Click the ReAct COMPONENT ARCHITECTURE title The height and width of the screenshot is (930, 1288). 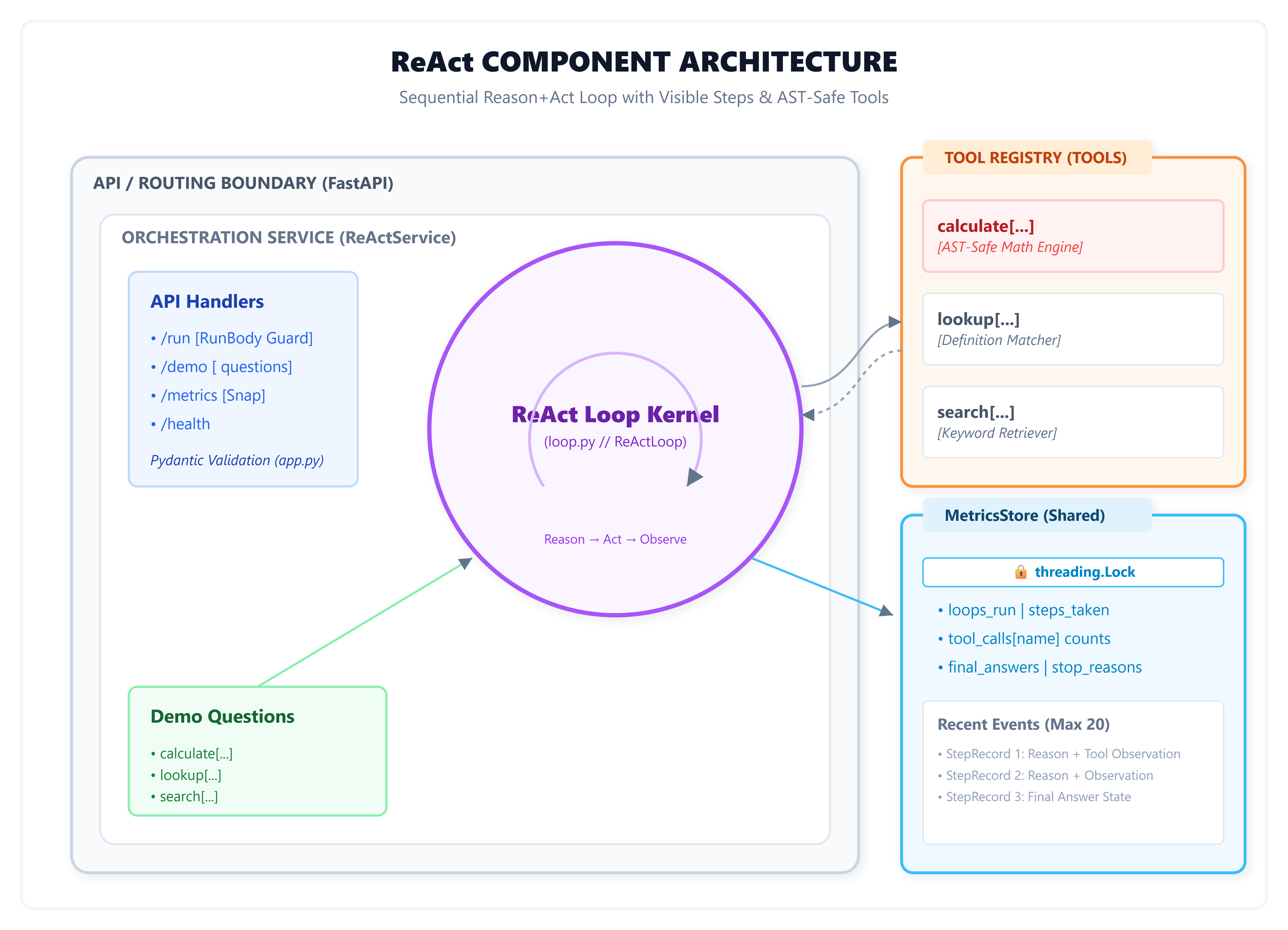click(644, 62)
